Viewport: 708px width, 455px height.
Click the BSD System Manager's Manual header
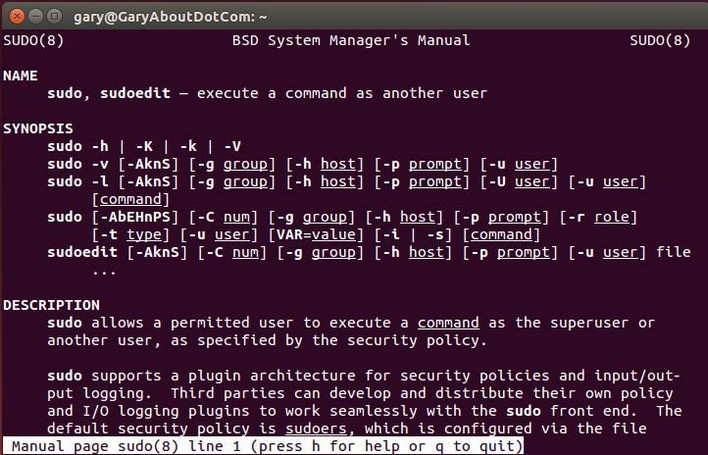pos(351,40)
